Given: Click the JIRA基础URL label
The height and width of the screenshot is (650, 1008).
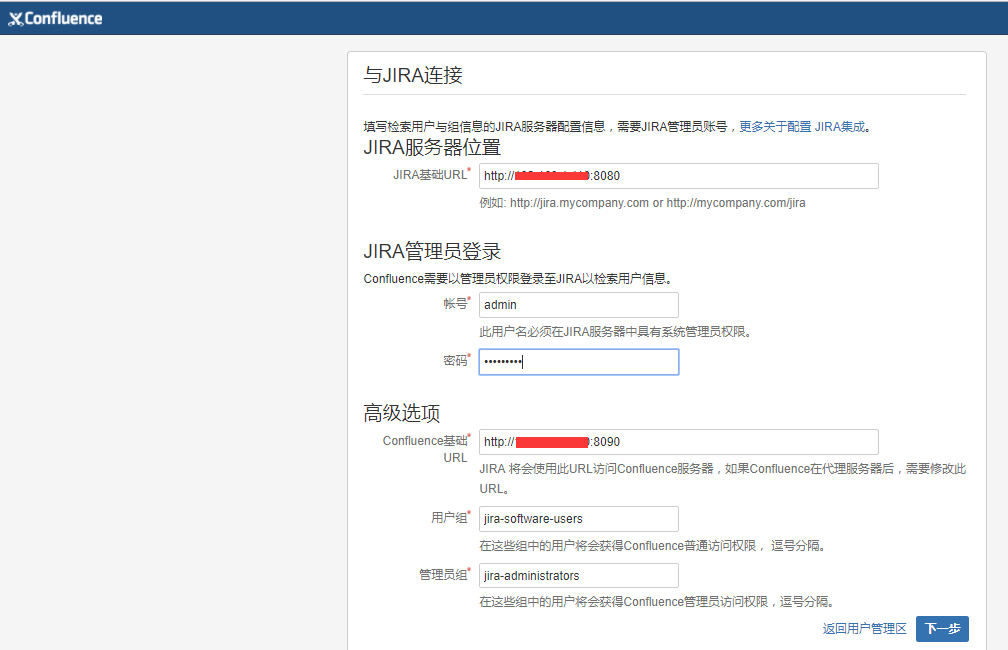Looking at the screenshot, I should click(431, 175).
